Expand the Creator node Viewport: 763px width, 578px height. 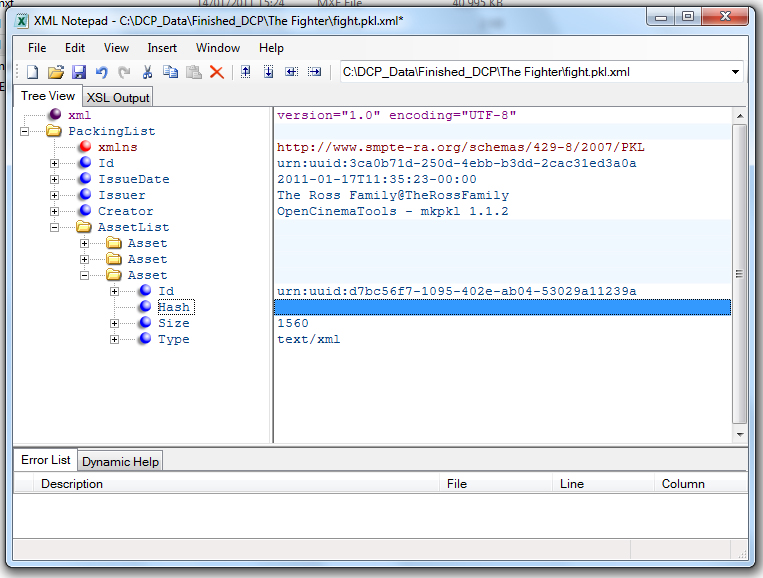coord(54,212)
